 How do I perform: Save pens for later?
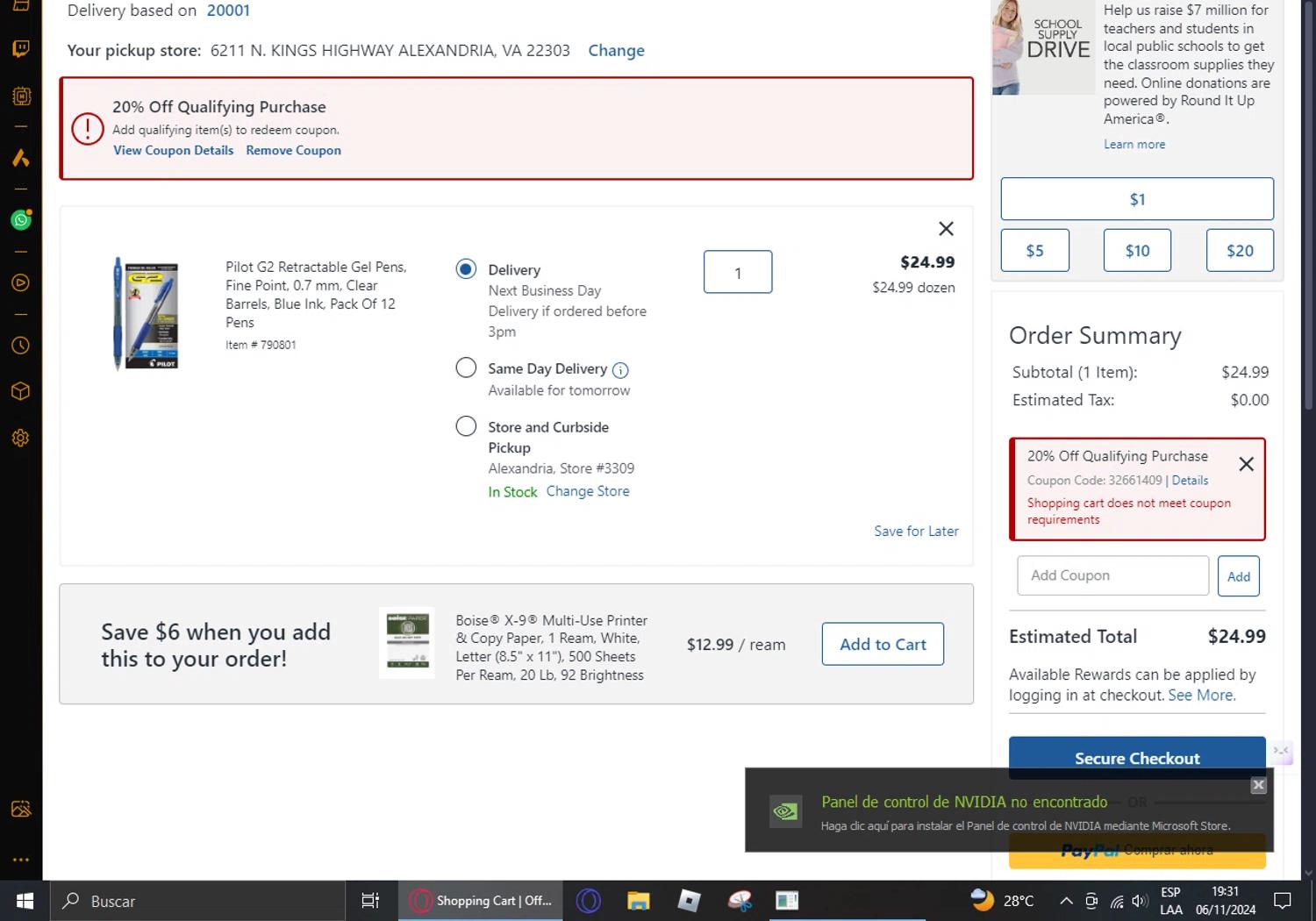[x=916, y=531]
